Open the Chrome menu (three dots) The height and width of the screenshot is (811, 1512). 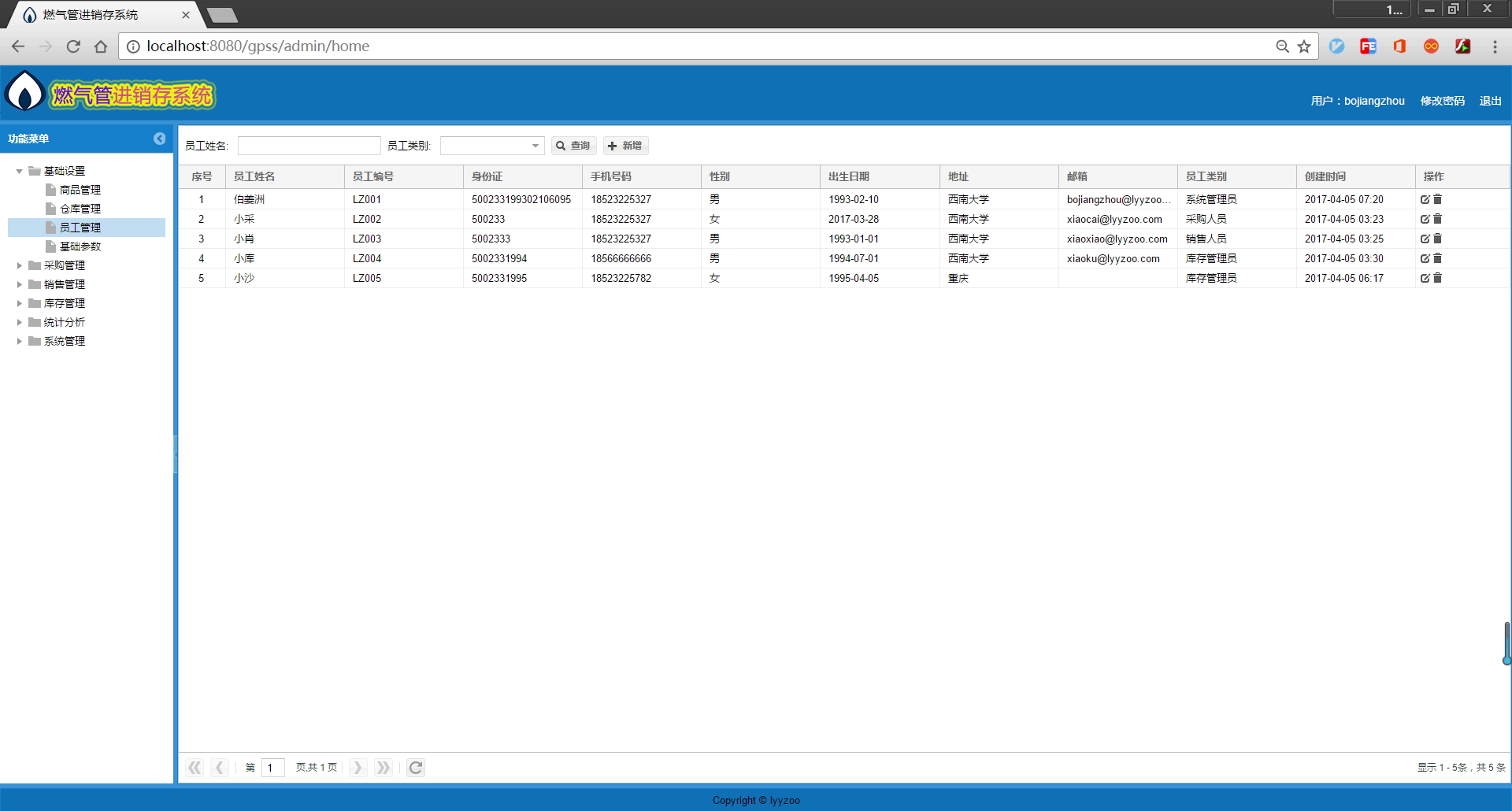pos(1495,46)
